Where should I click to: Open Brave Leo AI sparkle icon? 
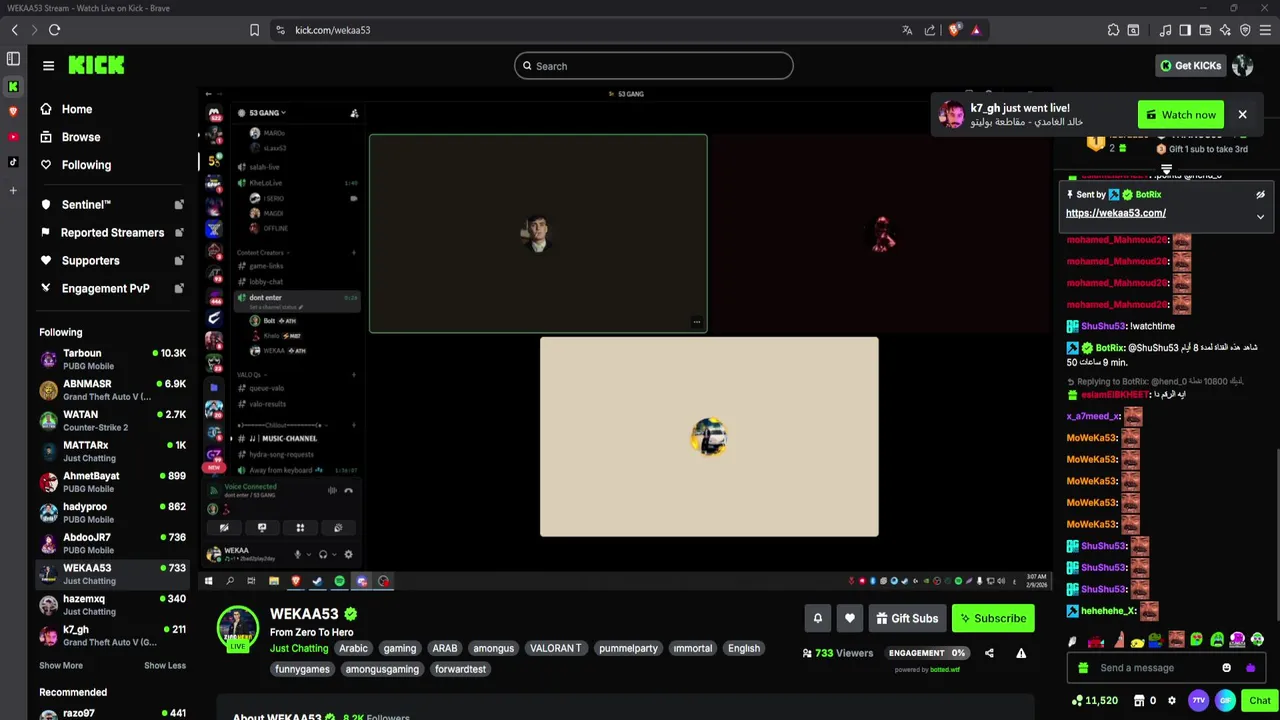click(1225, 30)
